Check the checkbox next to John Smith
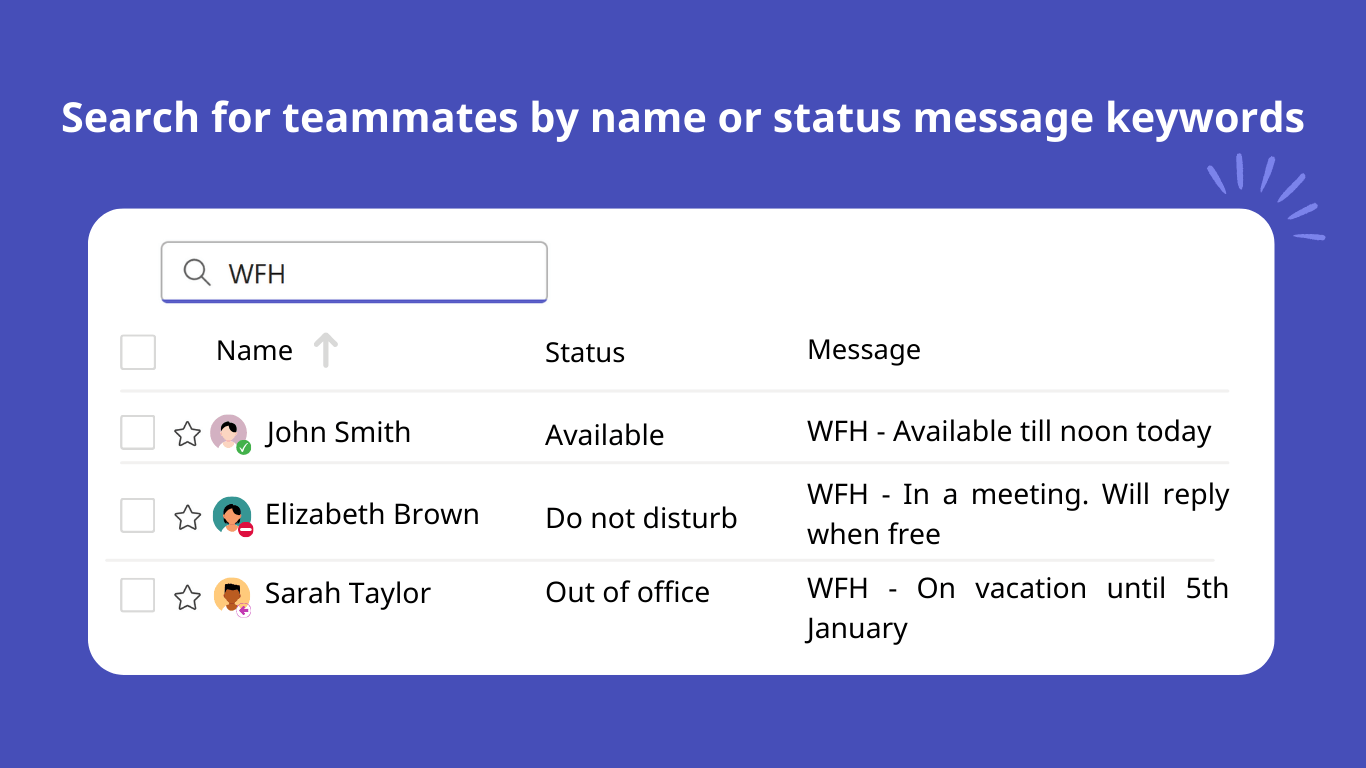This screenshot has width=1366, height=768. 138,432
